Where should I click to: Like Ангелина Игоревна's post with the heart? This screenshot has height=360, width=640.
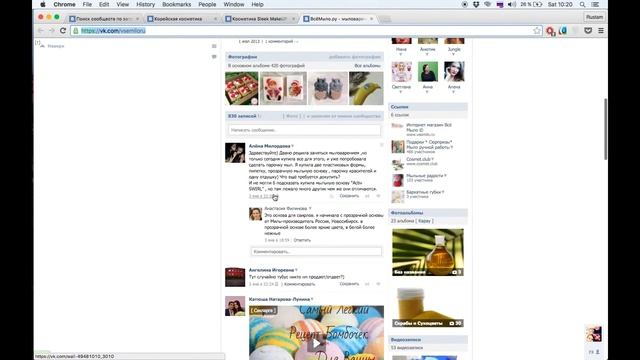[x=378, y=284]
